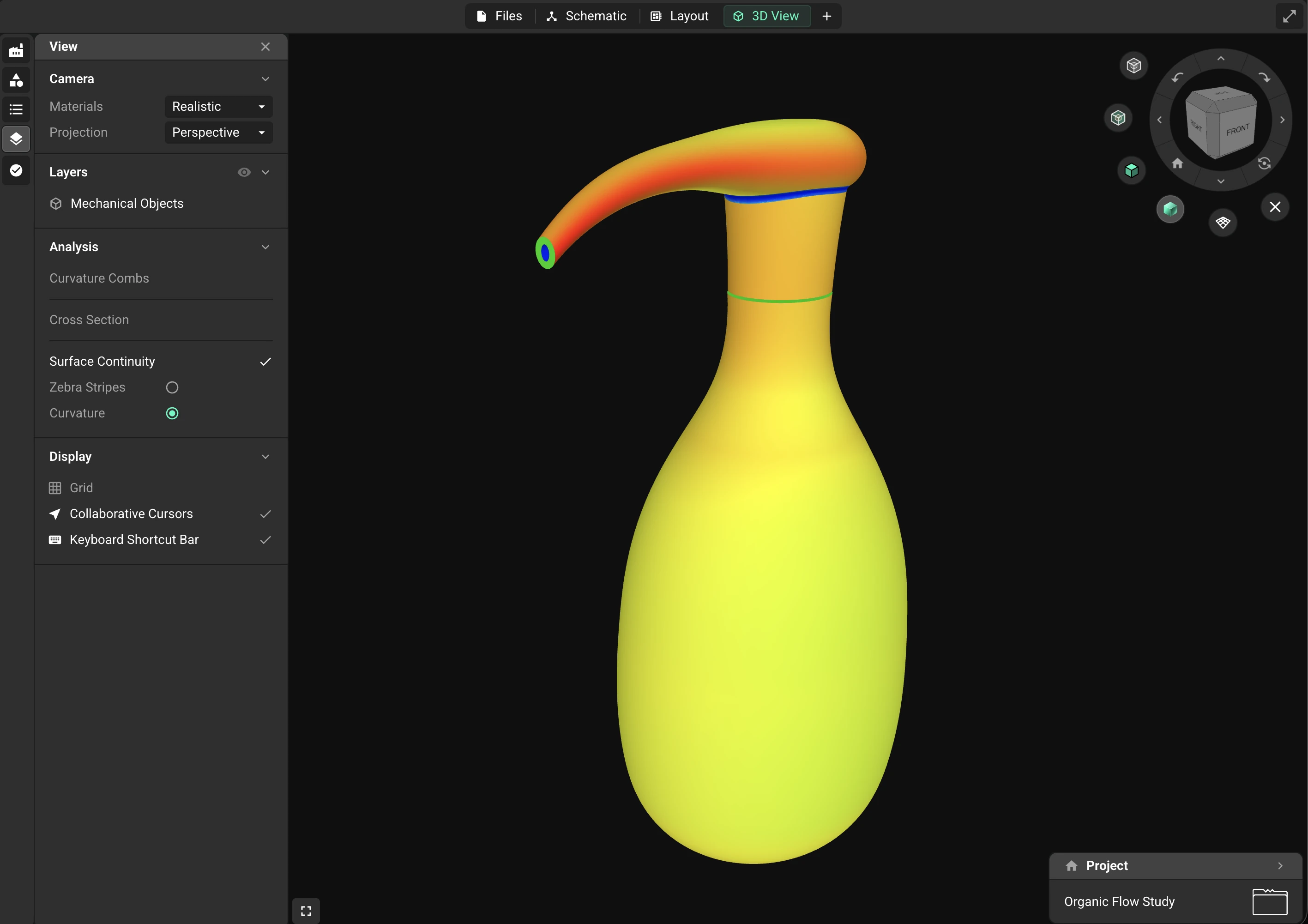Toggle the perspective grid plane icon
The width and height of the screenshot is (1308, 924).
tap(1223, 222)
